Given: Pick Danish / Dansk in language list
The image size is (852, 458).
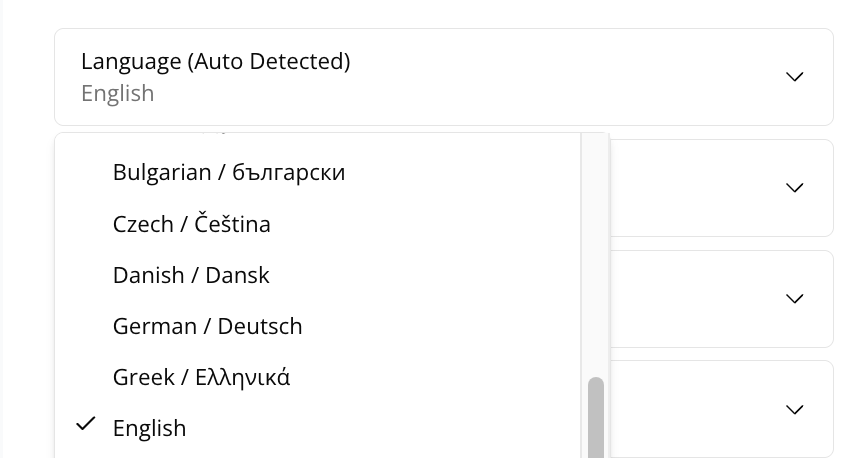Looking at the screenshot, I should [191, 275].
